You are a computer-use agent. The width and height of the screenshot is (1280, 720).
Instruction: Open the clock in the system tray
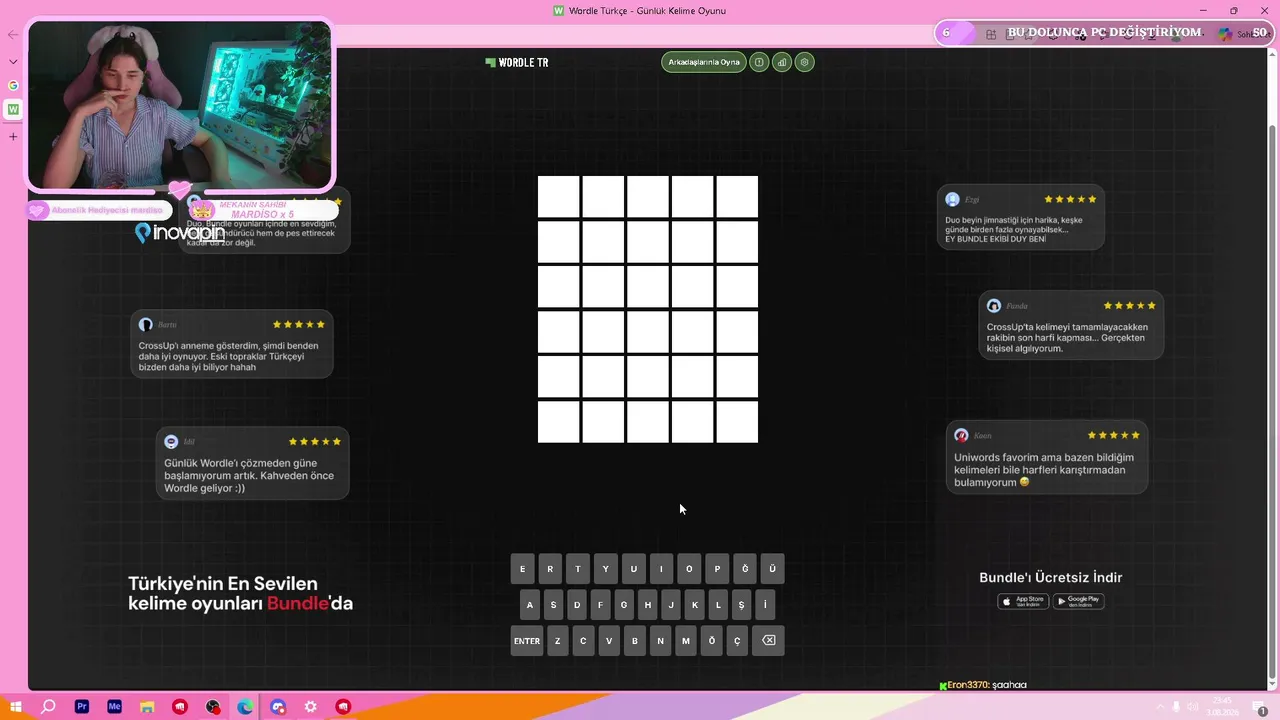[x=1222, y=706]
